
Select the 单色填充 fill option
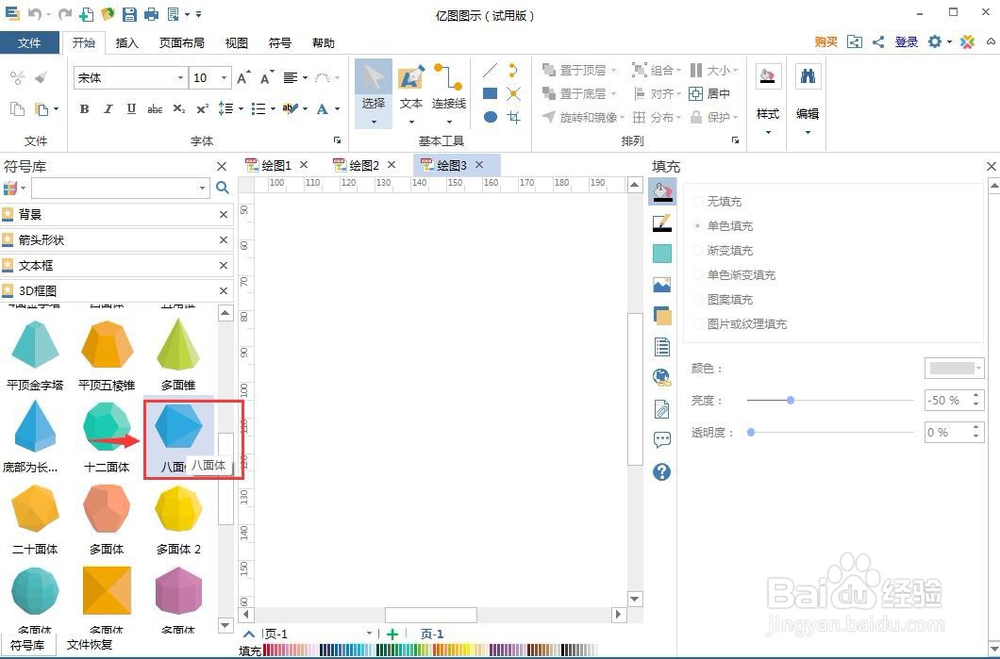(728, 226)
